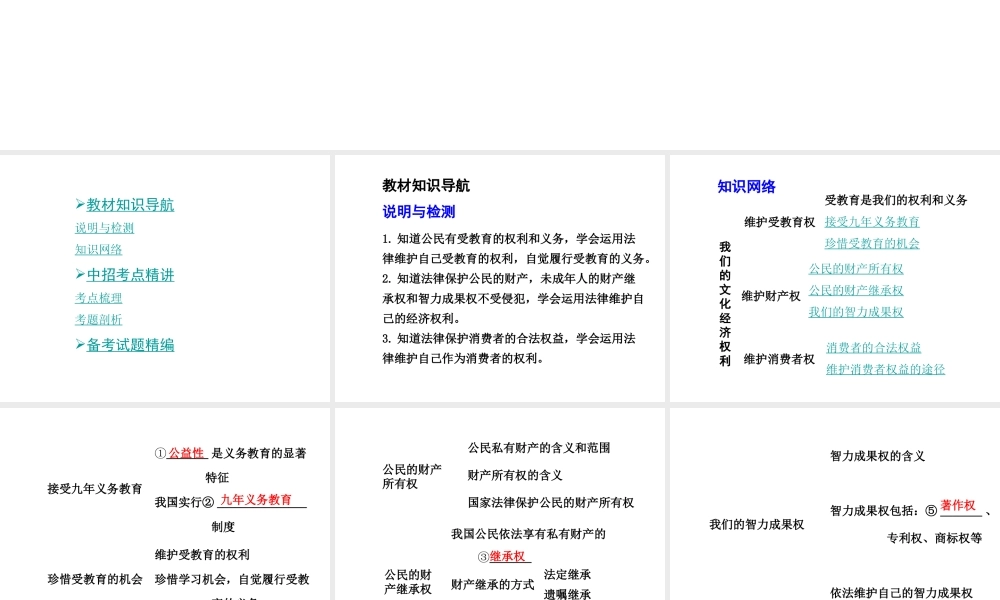1000x600 pixels.
Task: Click the text 专利权、商标权等
Action: point(934,538)
